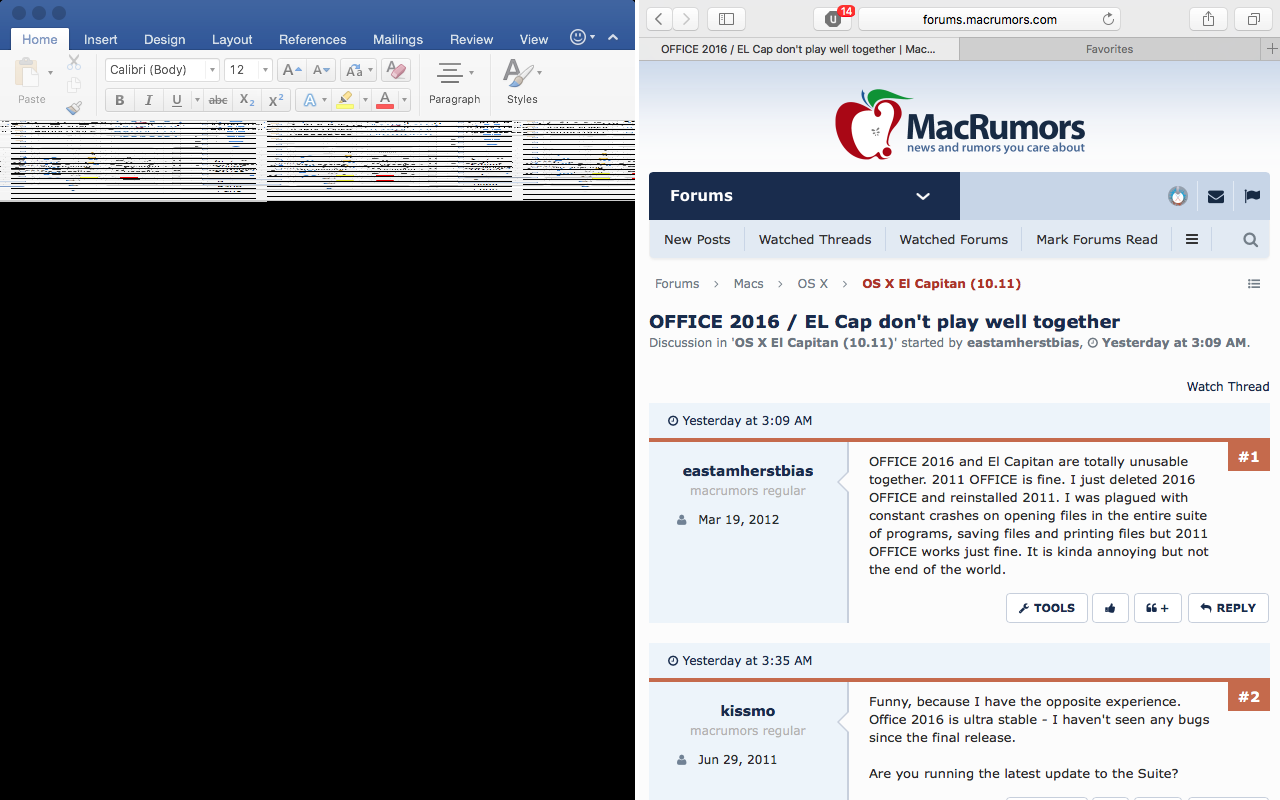
Task: Apply red font color
Action: 385,100
